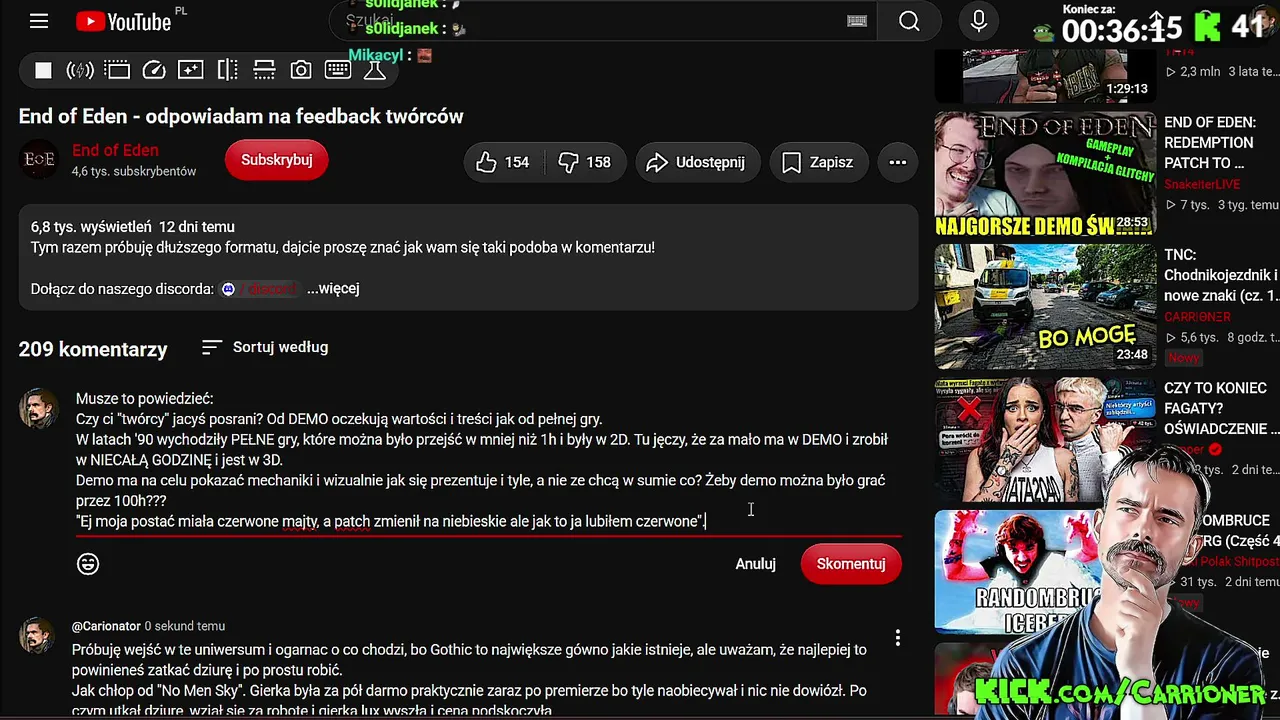This screenshot has height=720, width=1280.
Task: Click the horizontal split icon in floating toolbar
Action: 264,70
